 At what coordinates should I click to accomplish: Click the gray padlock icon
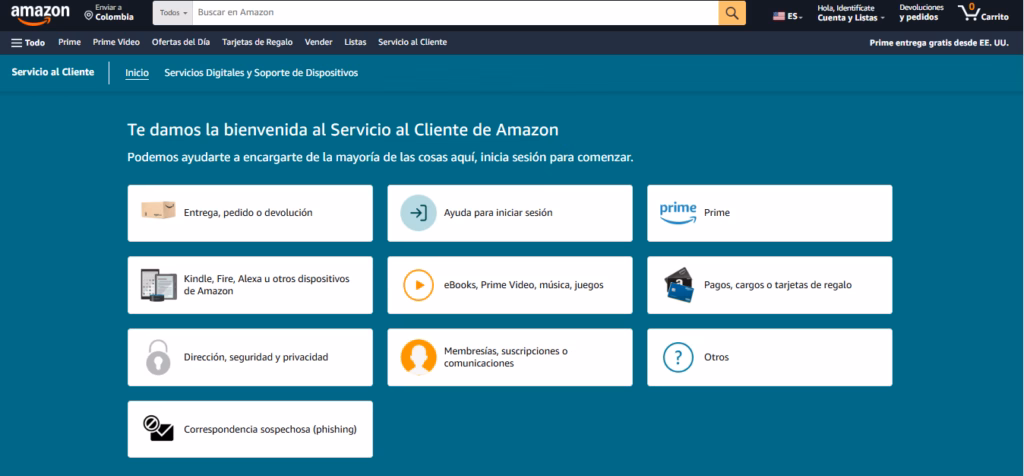(157, 357)
